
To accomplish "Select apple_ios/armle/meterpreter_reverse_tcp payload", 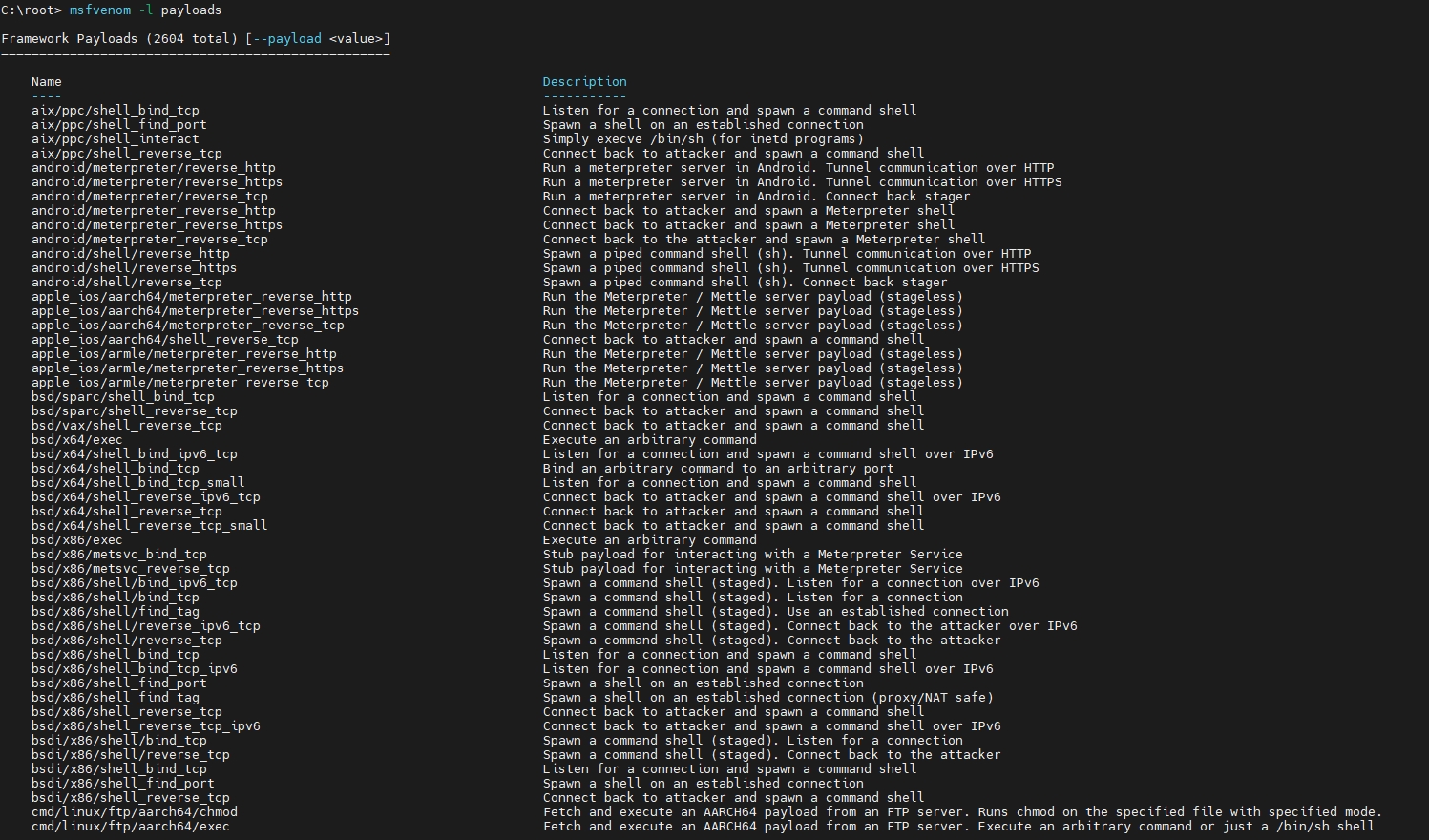I will (180, 383).
